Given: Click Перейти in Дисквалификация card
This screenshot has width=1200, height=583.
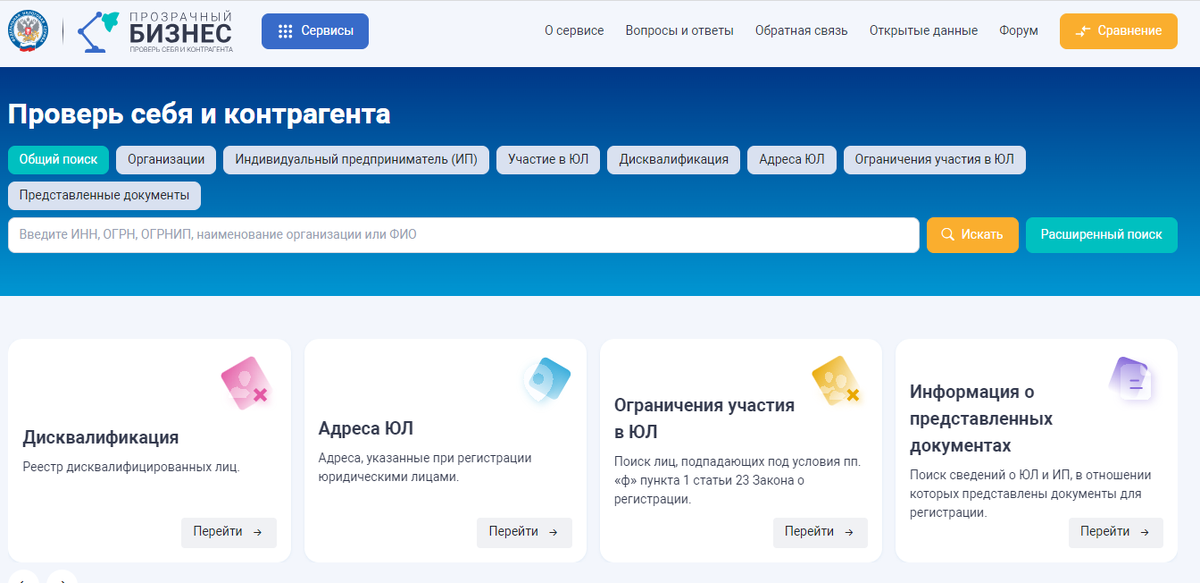Looking at the screenshot, I should coord(229,532).
